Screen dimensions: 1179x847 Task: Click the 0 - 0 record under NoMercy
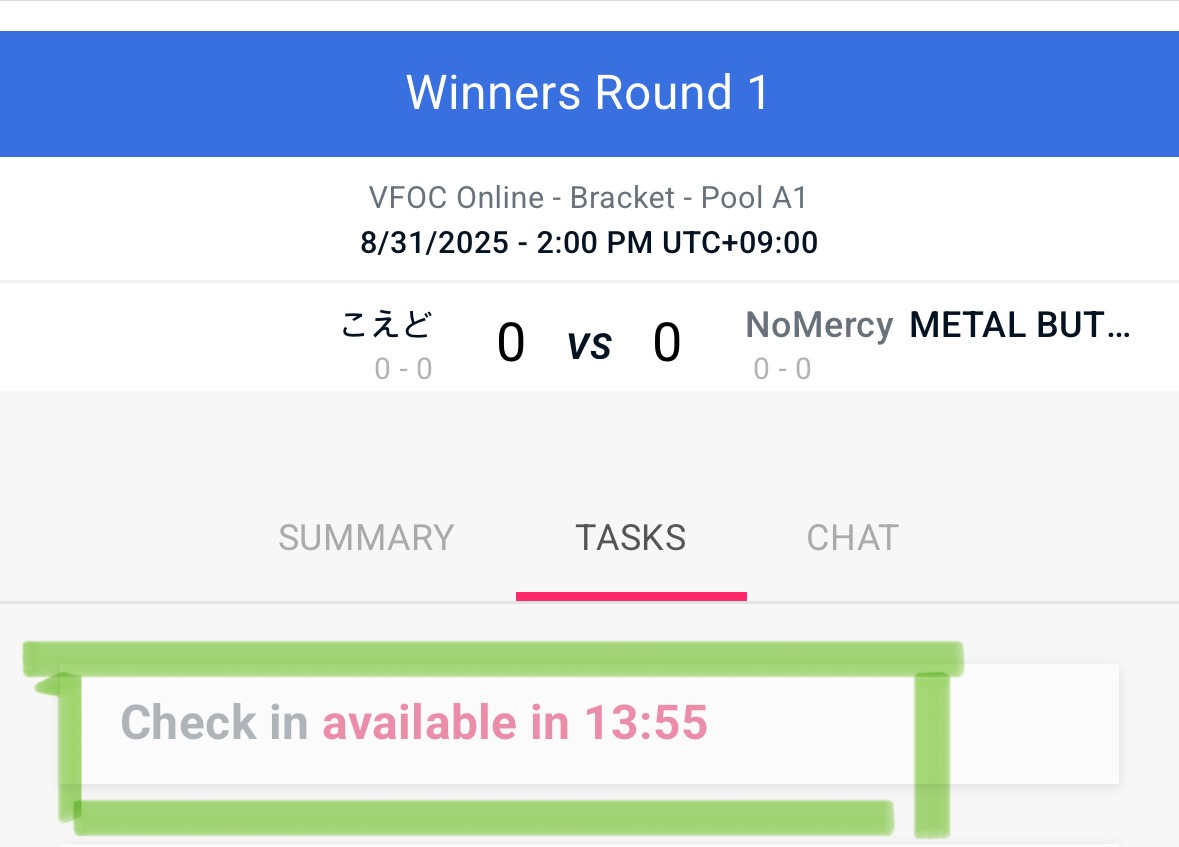coord(782,370)
